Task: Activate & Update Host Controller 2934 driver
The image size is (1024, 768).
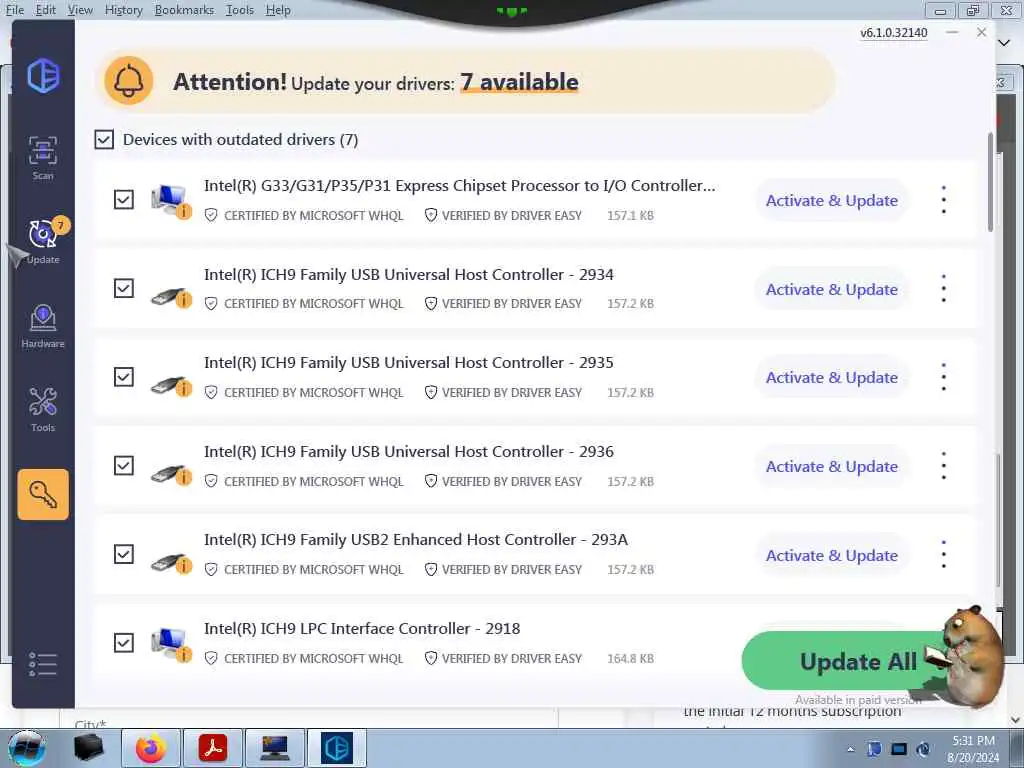Action: coord(831,289)
